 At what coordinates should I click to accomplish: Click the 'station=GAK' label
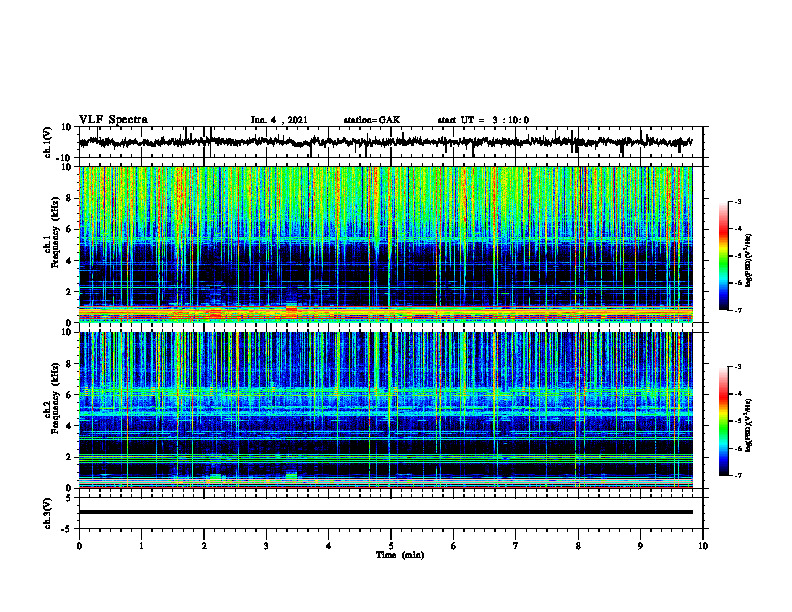tap(372, 120)
